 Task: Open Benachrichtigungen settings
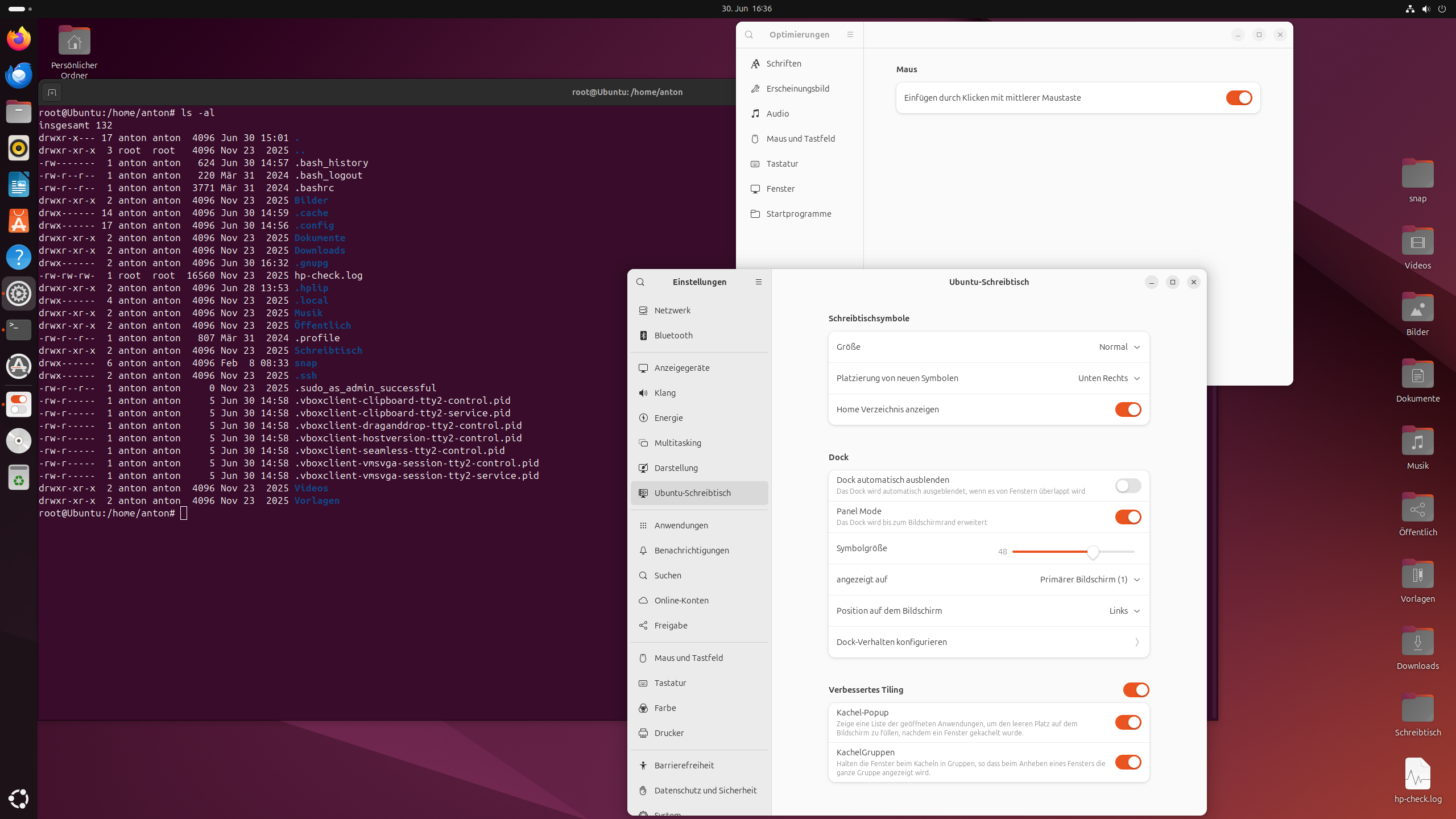[700, 551]
